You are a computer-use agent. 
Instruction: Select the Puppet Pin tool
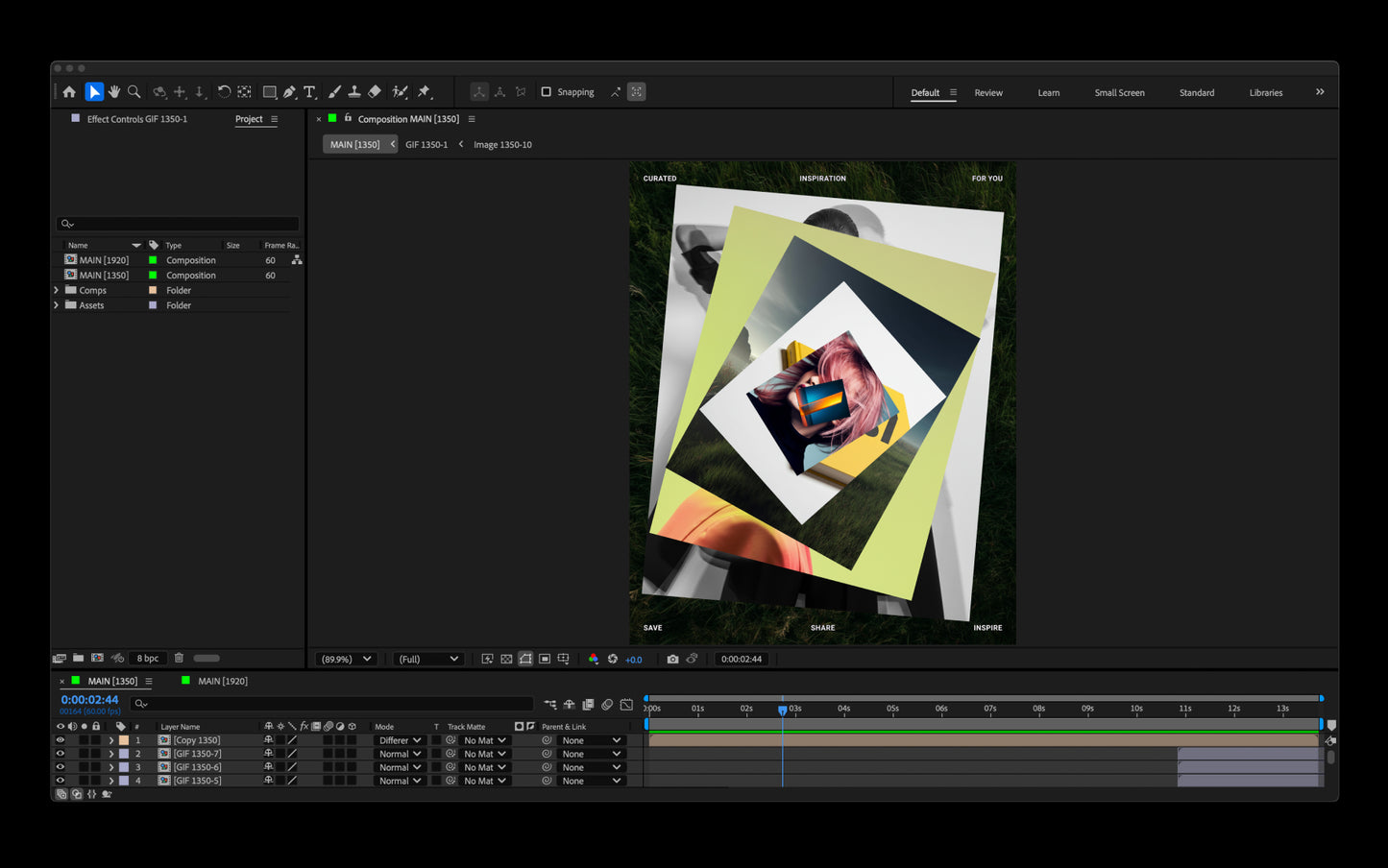pyautogui.click(x=424, y=92)
